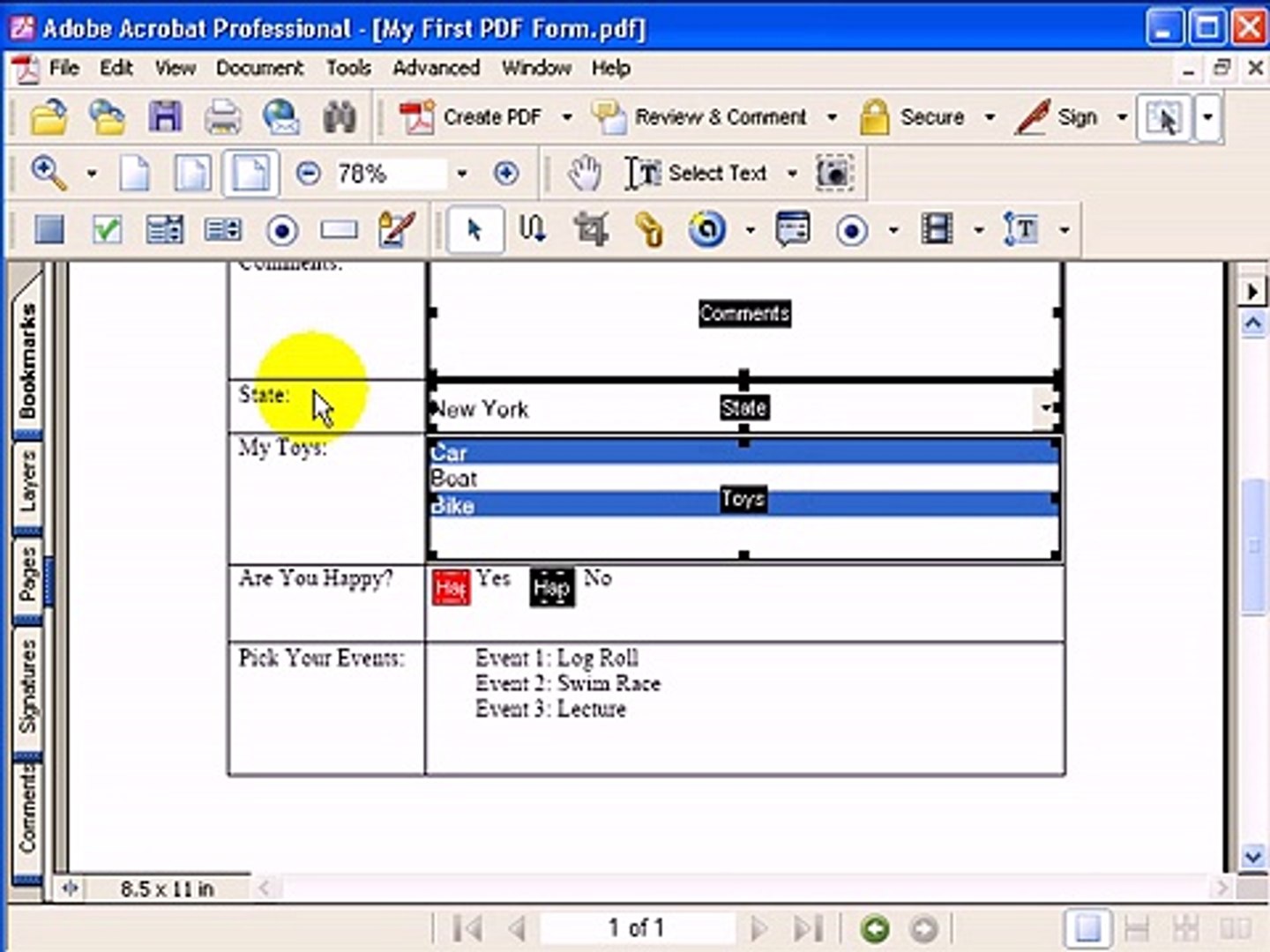Screen dimensions: 1270x952
Task: Choose the Radio Button form tool
Action: coord(282,230)
